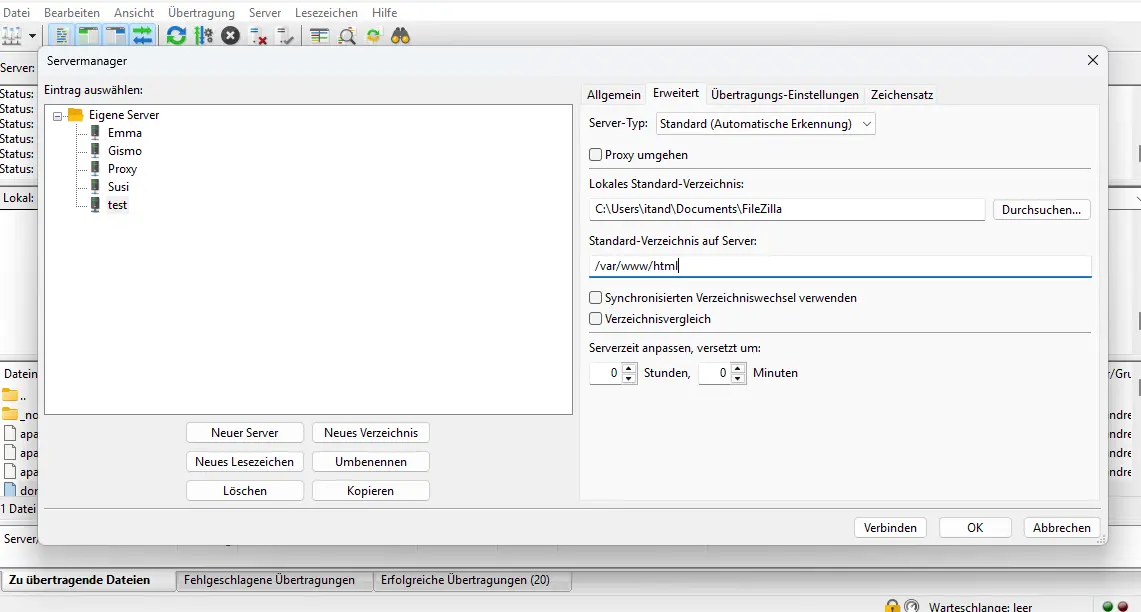Toggle the local directory tree icon

tap(89, 36)
